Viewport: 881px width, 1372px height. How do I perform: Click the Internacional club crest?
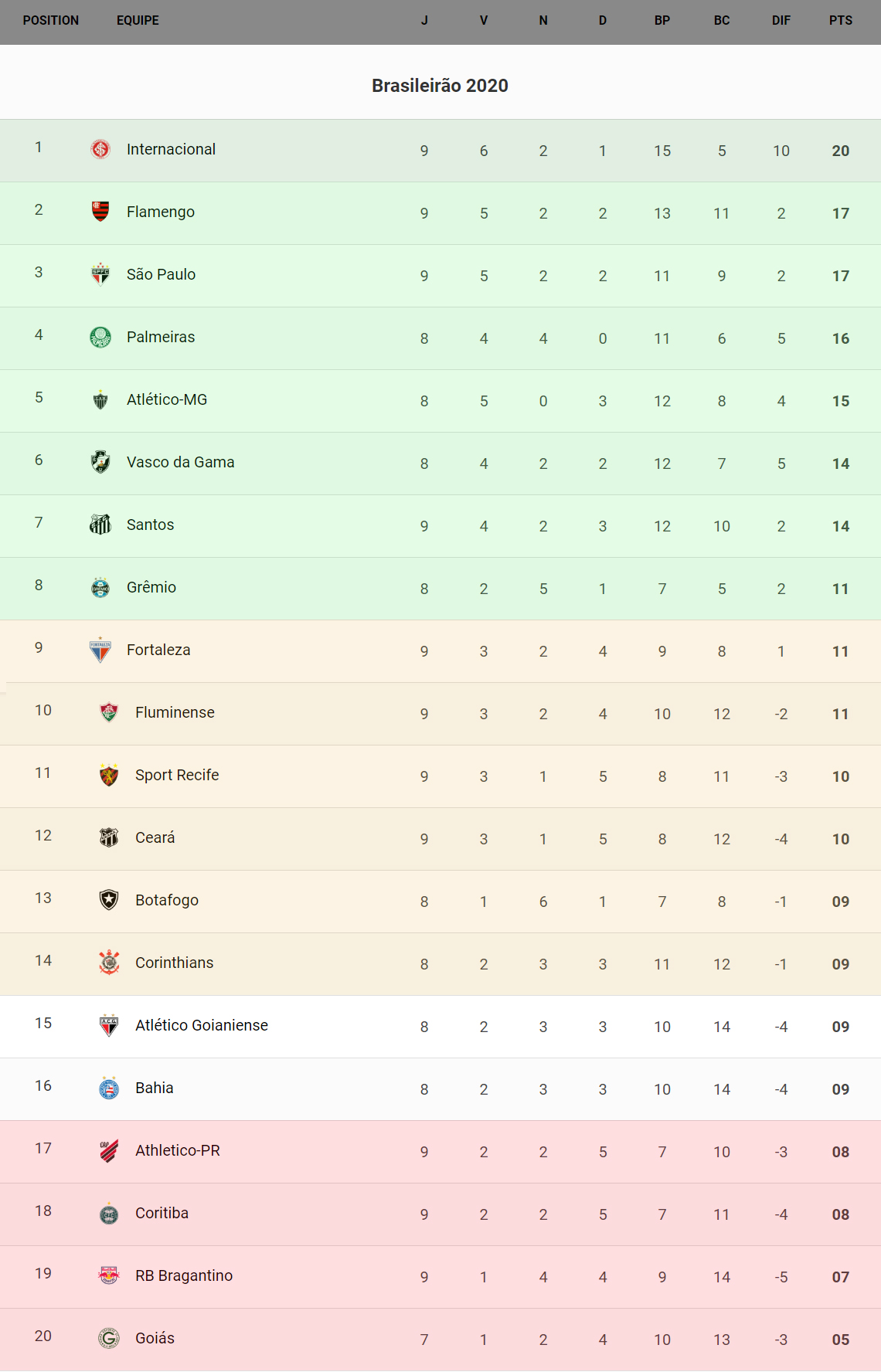point(100,149)
